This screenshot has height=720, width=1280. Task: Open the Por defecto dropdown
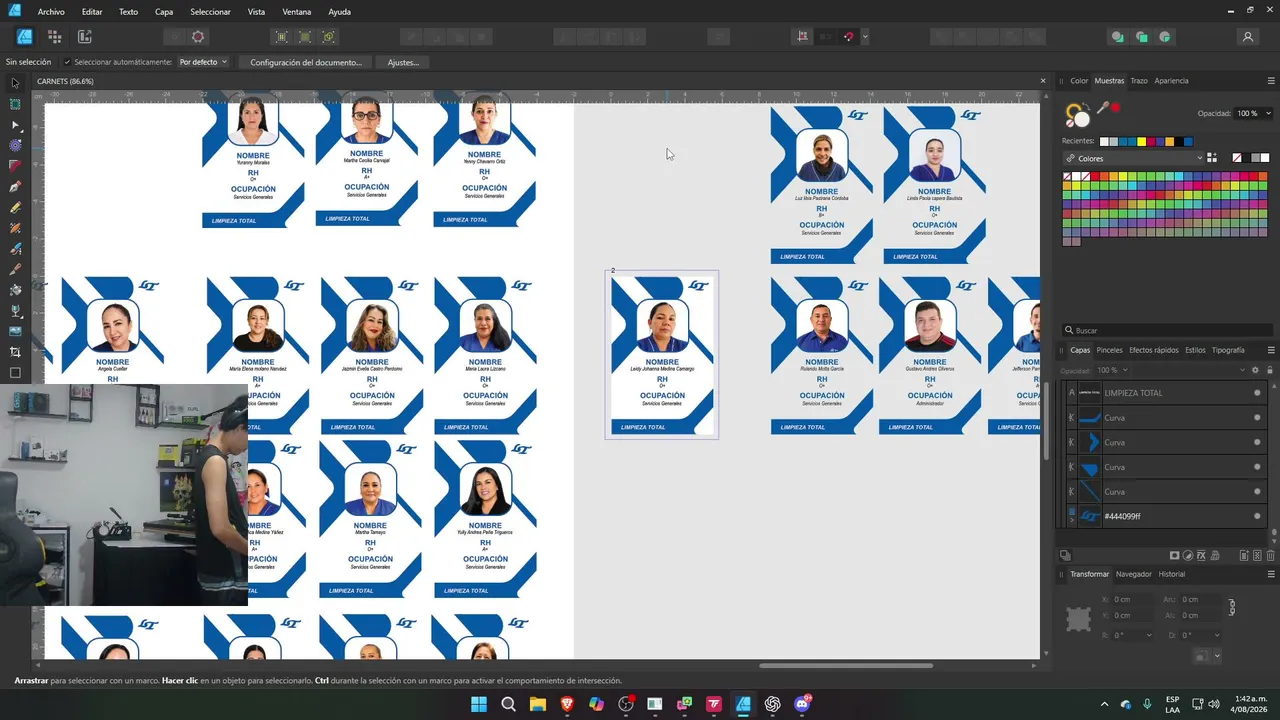(x=203, y=62)
